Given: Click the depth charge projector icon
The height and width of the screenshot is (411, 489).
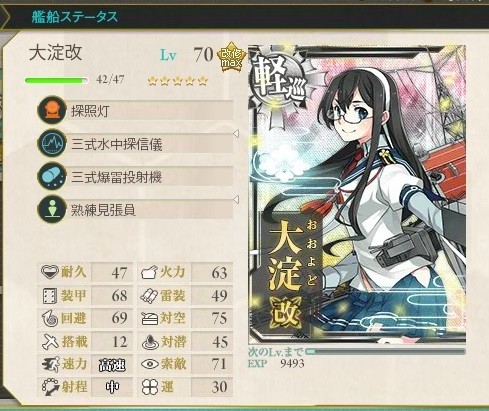Looking at the screenshot, I should tap(52, 176).
